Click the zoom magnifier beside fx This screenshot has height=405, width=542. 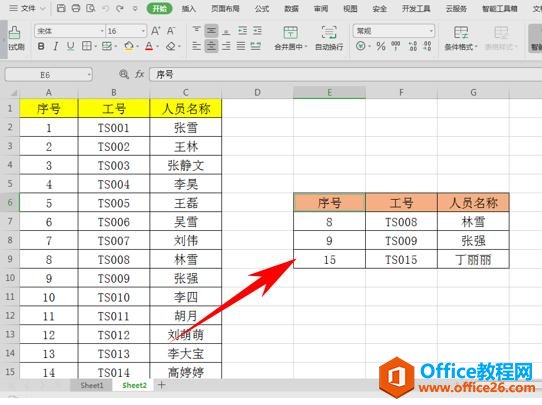124,74
